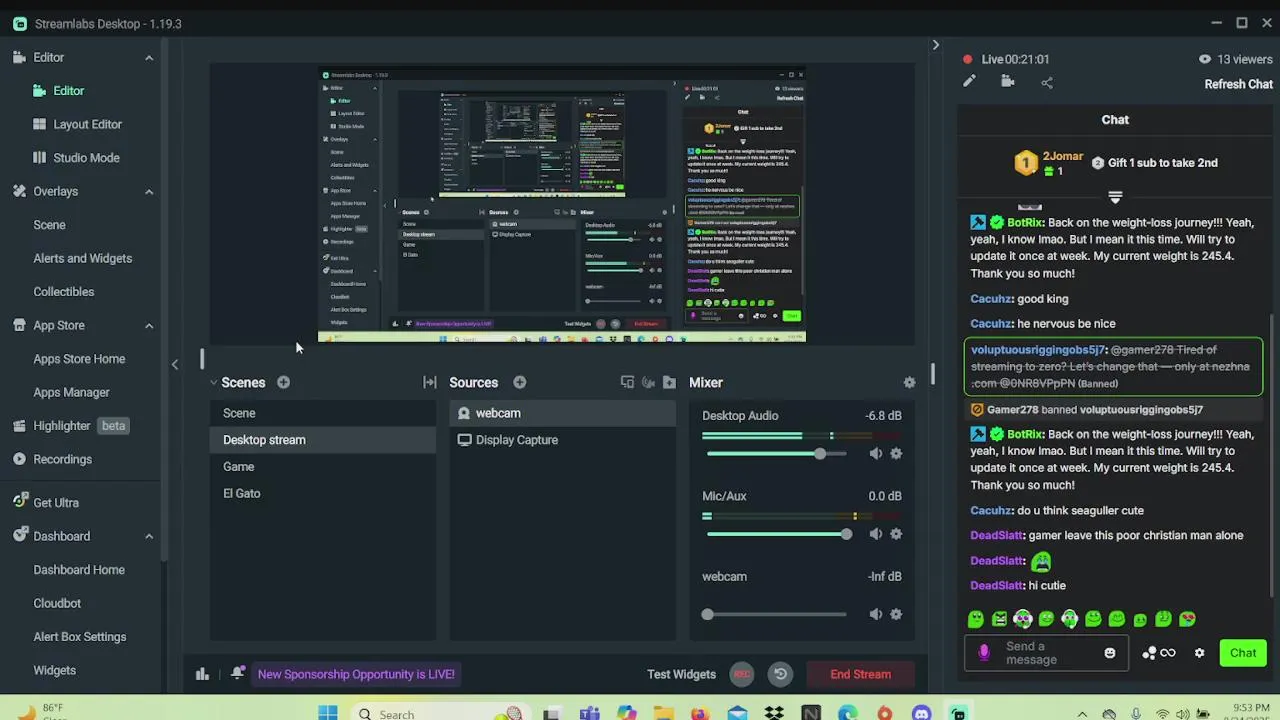
Task: Collapse the Dashboard sidebar section
Action: point(149,537)
